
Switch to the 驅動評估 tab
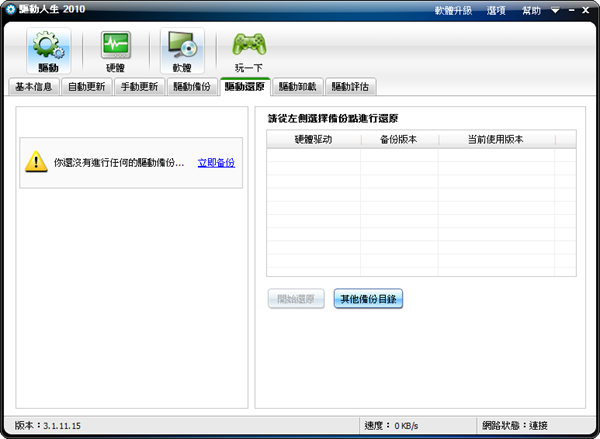351,87
